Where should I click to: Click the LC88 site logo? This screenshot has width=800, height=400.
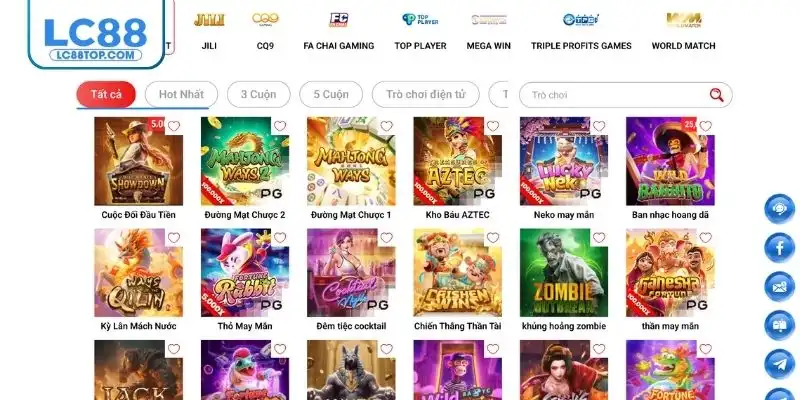(96, 33)
